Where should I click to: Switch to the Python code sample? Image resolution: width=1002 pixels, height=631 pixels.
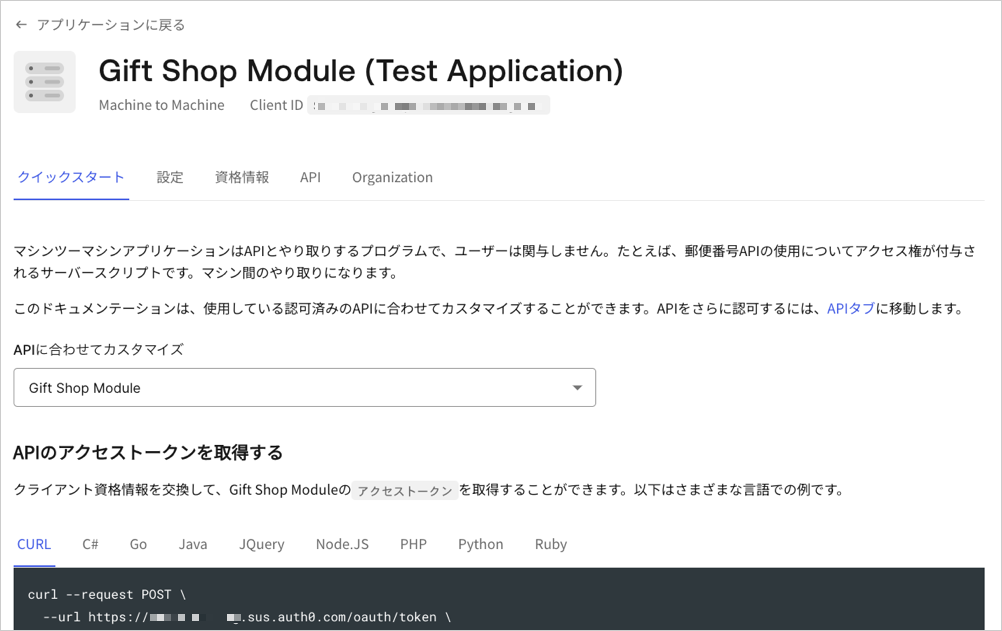tap(480, 544)
